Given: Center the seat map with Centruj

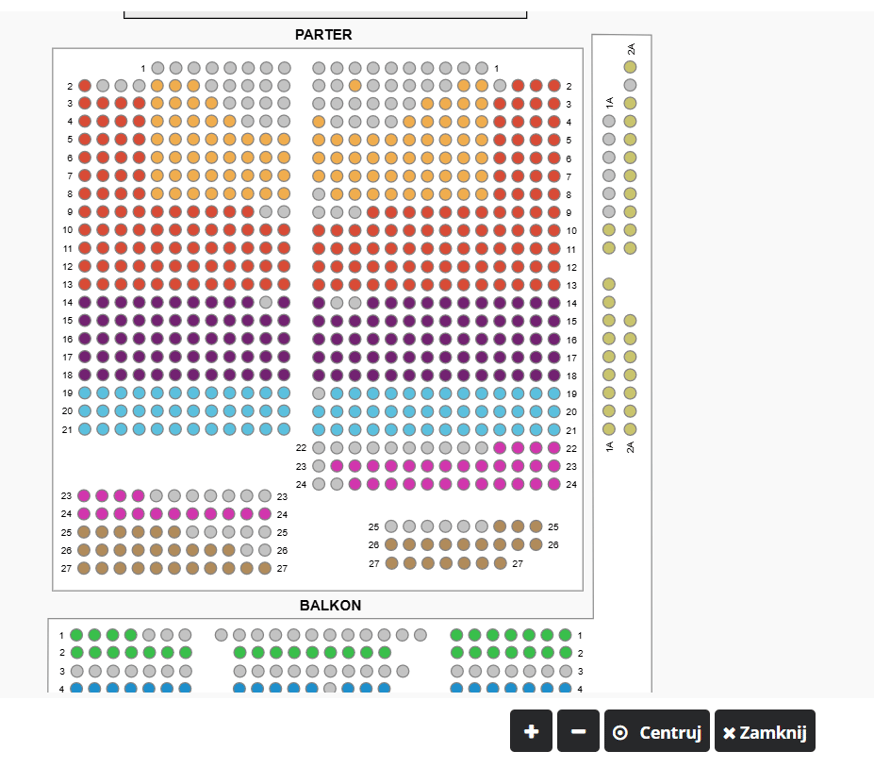Looking at the screenshot, I should pos(658,731).
